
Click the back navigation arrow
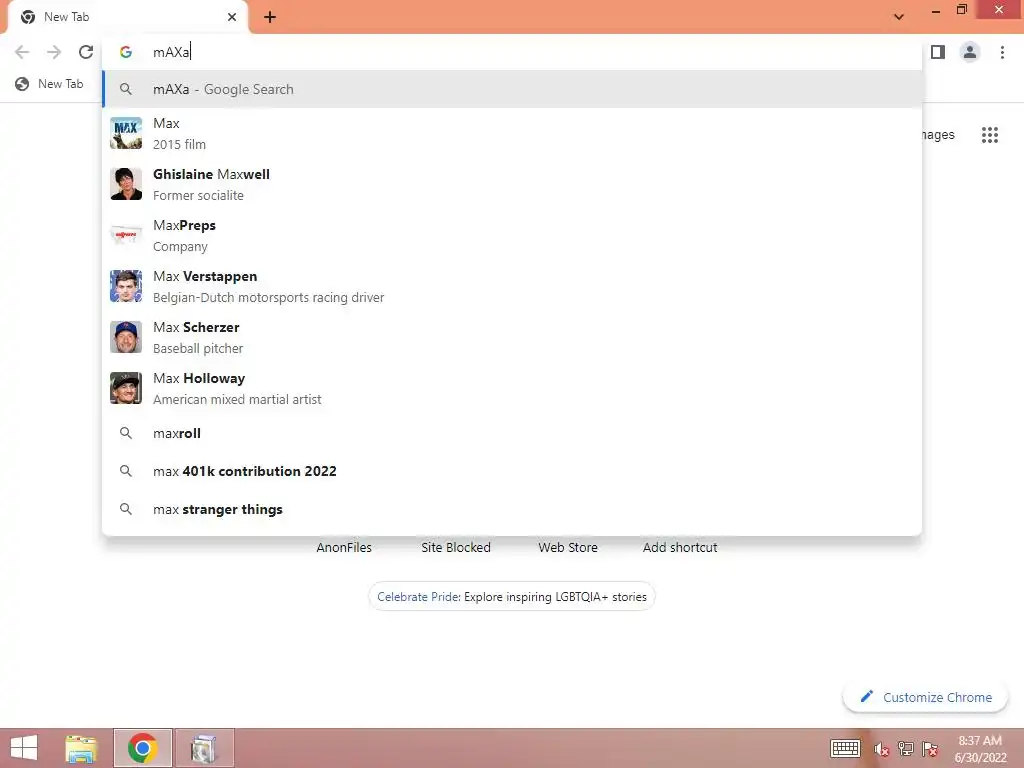[x=22, y=52]
